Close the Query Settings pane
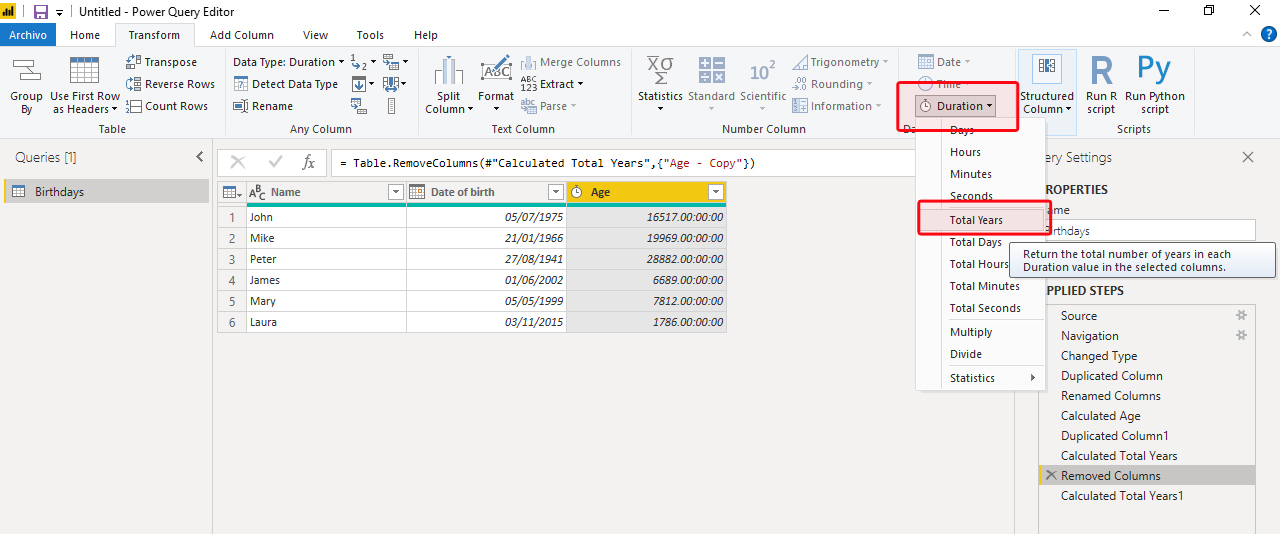Image resolution: width=1280 pixels, height=534 pixels. 1248,157
